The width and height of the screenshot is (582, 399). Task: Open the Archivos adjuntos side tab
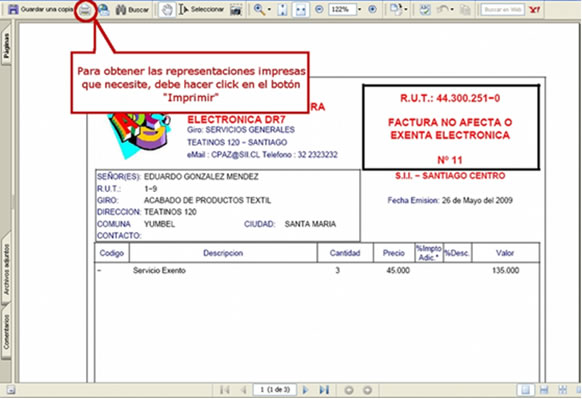(6, 269)
